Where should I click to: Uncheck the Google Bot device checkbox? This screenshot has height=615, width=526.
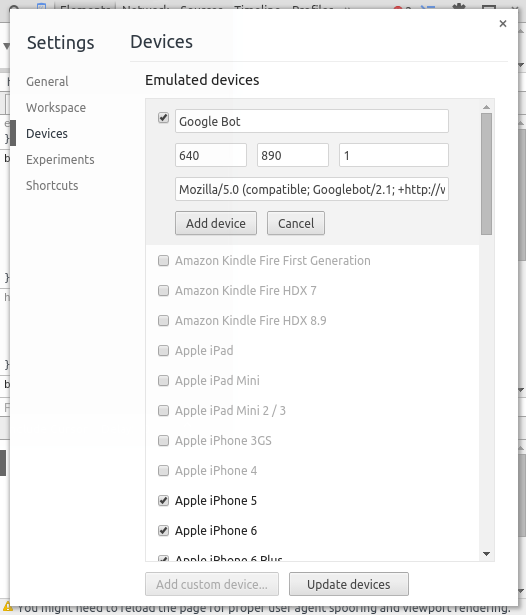[163, 118]
